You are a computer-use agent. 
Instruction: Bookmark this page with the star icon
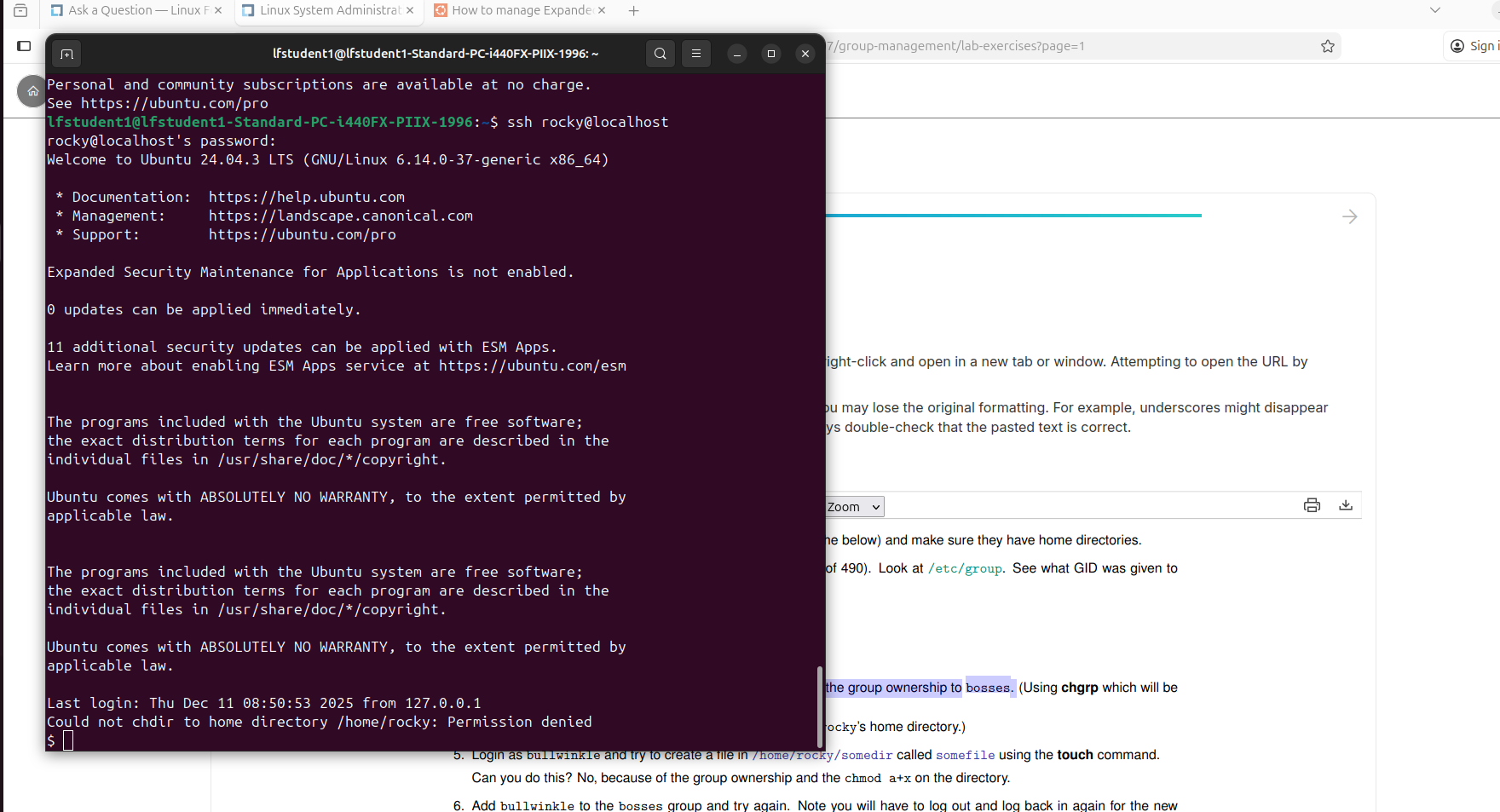pos(1328,46)
